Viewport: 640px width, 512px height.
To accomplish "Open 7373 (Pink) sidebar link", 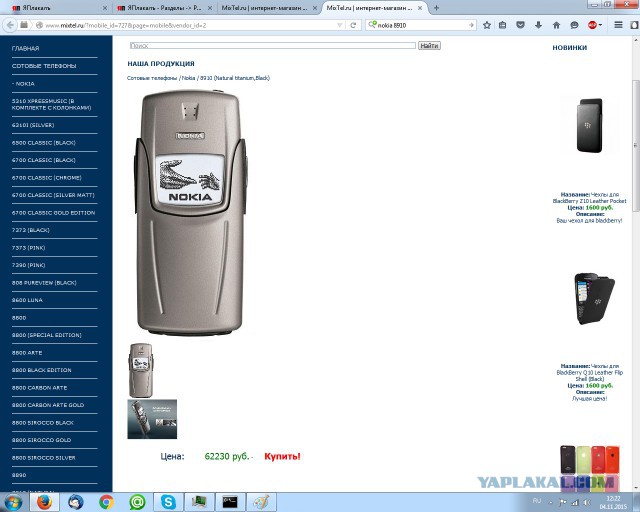I will click(x=29, y=247).
